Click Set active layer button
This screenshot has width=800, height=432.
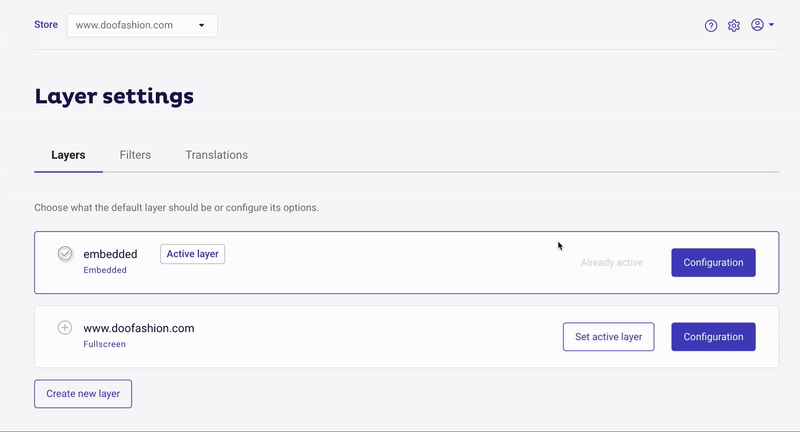click(609, 337)
